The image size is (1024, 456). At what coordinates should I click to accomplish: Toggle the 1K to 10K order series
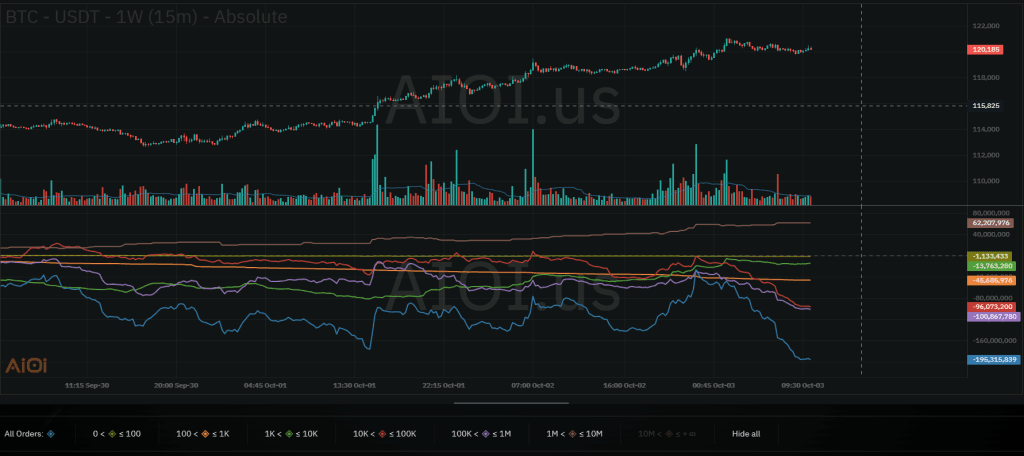pos(293,434)
